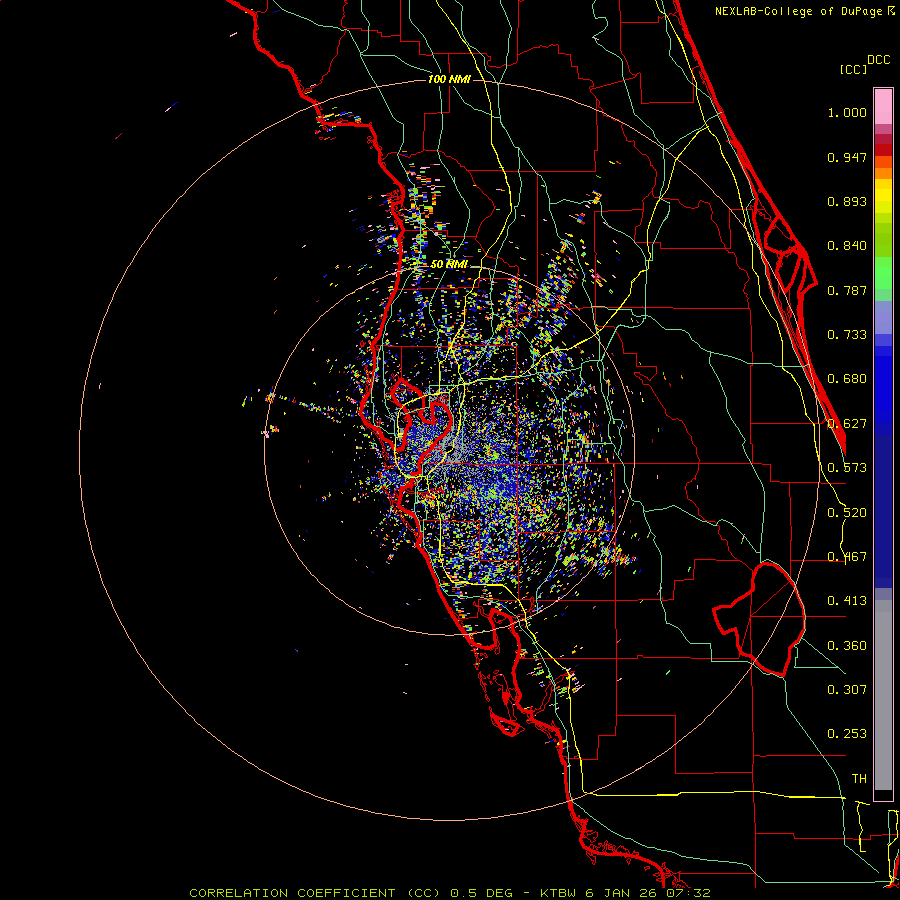900x900 pixels.
Task: Click the 0.253 legend value
Action: (847, 734)
